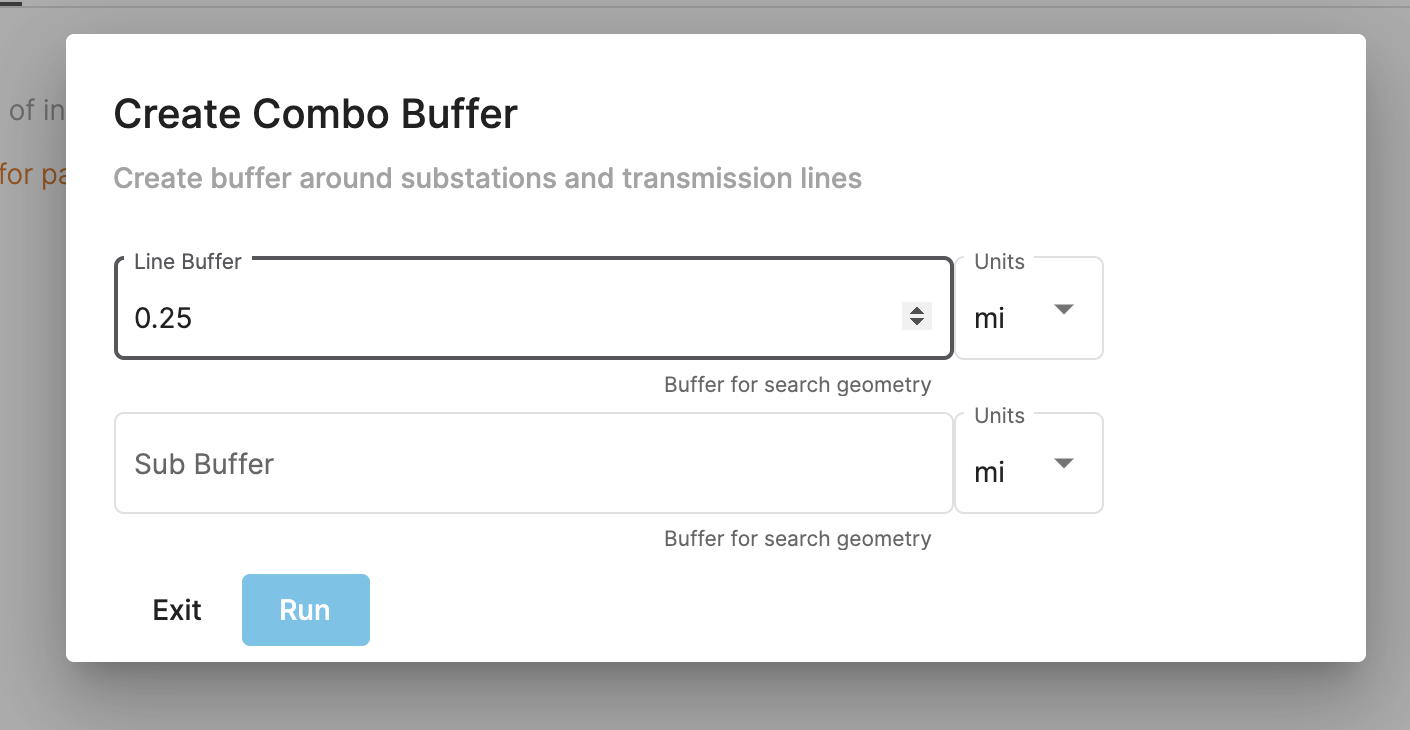The image size is (1410, 730).
Task: Click the Units label above the mi selector
Action: coord(998,261)
